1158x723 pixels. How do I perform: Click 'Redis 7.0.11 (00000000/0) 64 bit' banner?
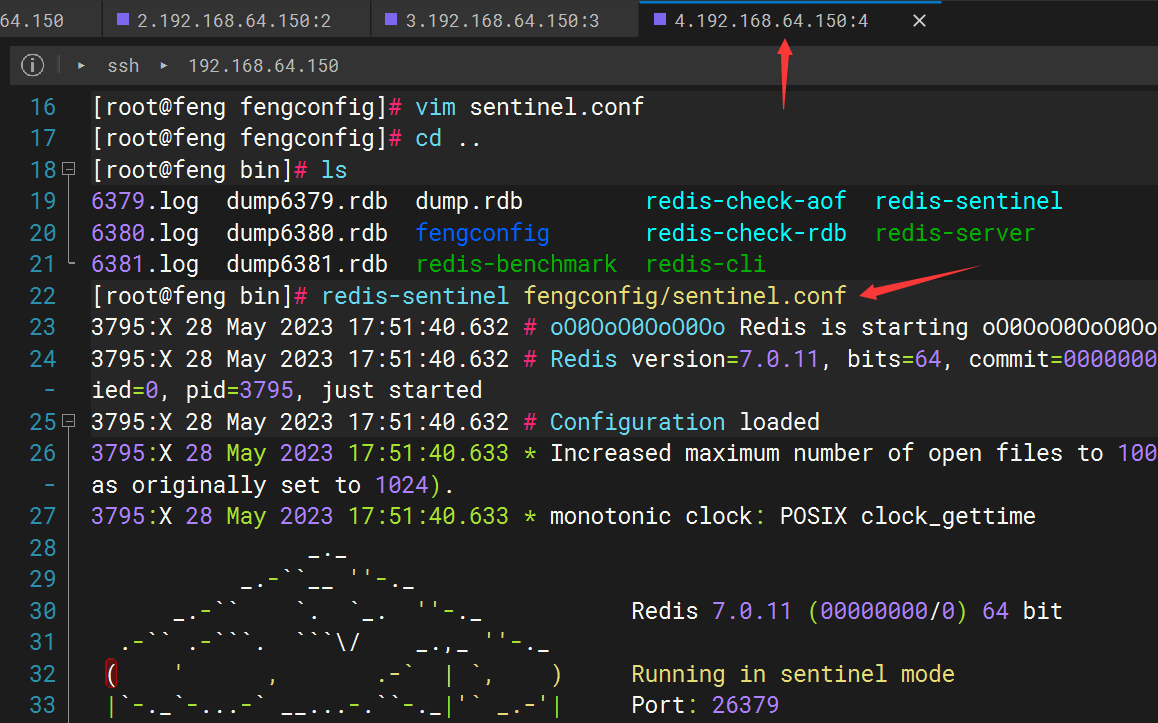click(x=847, y=611)
